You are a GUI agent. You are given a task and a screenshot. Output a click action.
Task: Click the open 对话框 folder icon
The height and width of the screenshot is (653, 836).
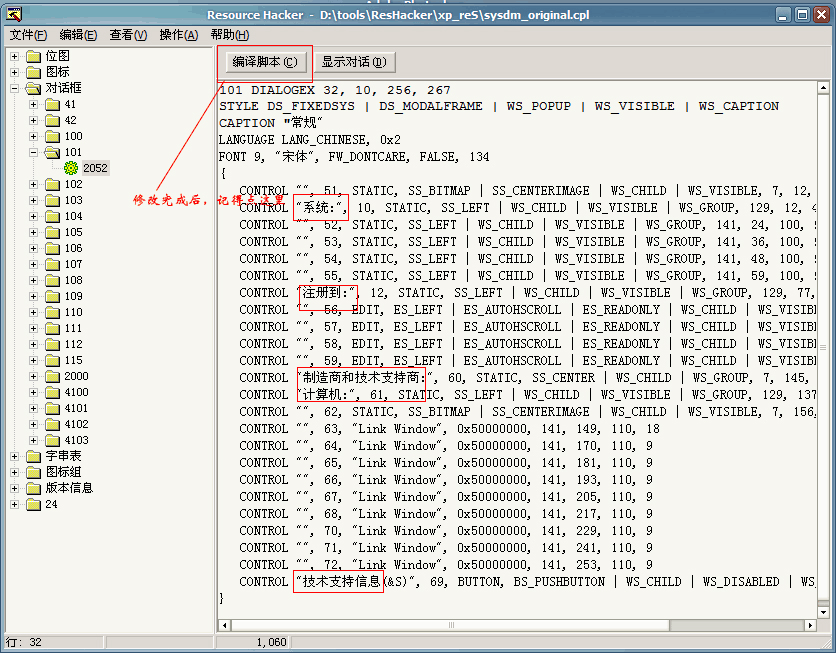pos(34,88)
